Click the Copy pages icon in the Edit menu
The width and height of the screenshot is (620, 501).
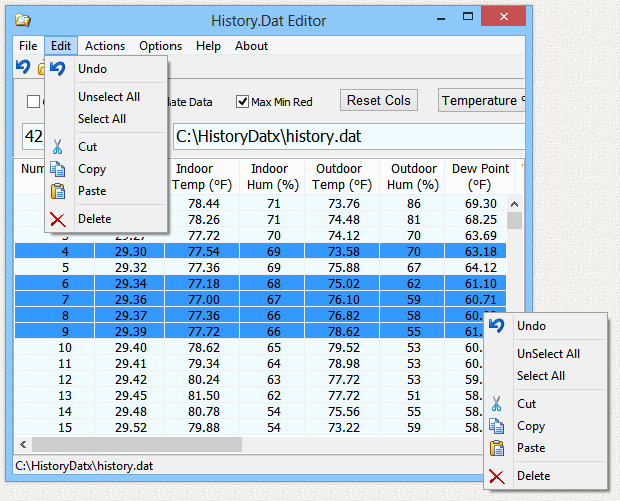[x=58, y=169]
